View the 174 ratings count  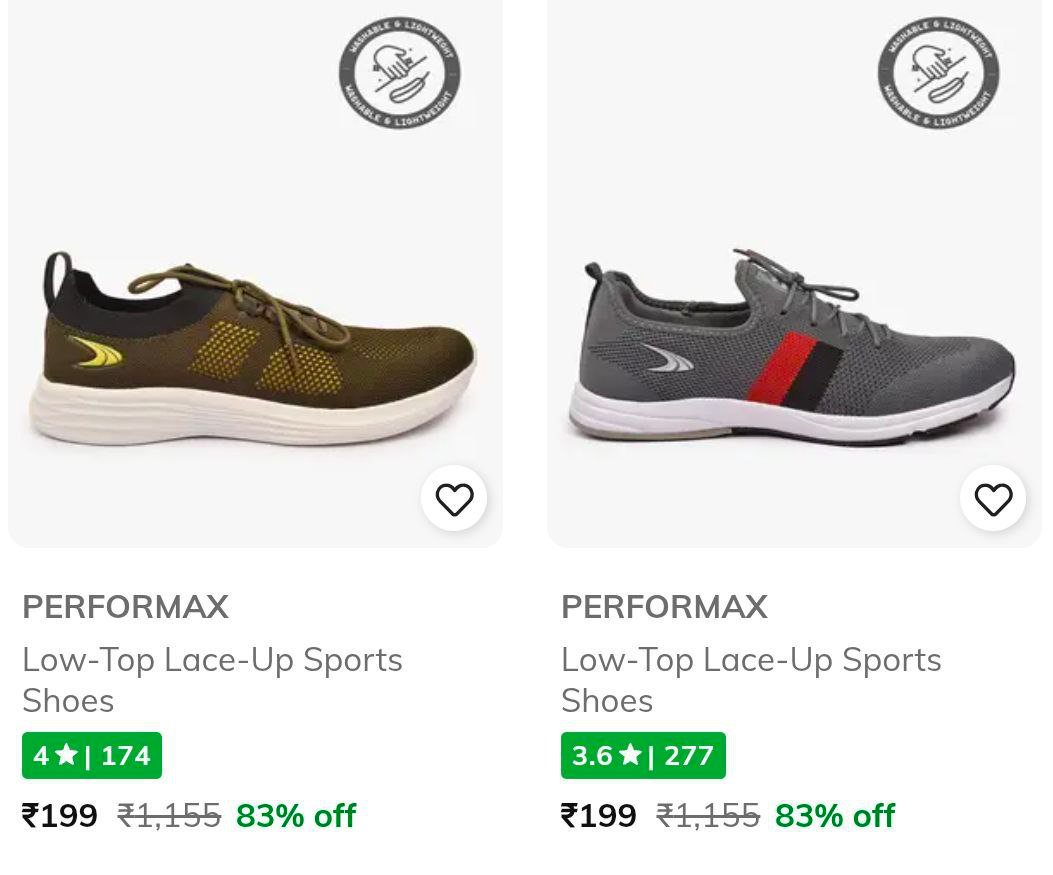(126, 756)
